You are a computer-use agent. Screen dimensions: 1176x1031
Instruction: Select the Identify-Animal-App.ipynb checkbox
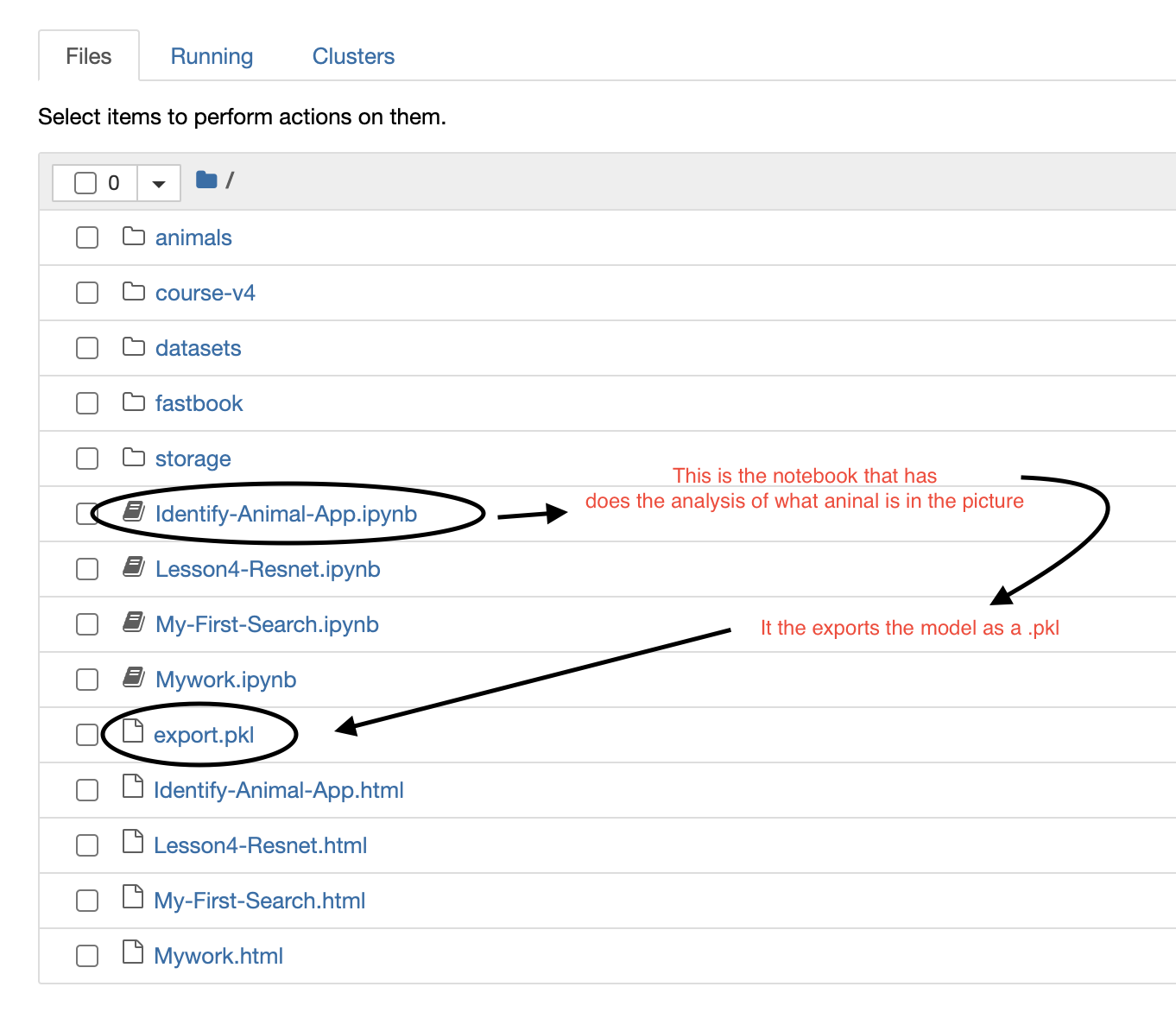(x=87, y=514)
